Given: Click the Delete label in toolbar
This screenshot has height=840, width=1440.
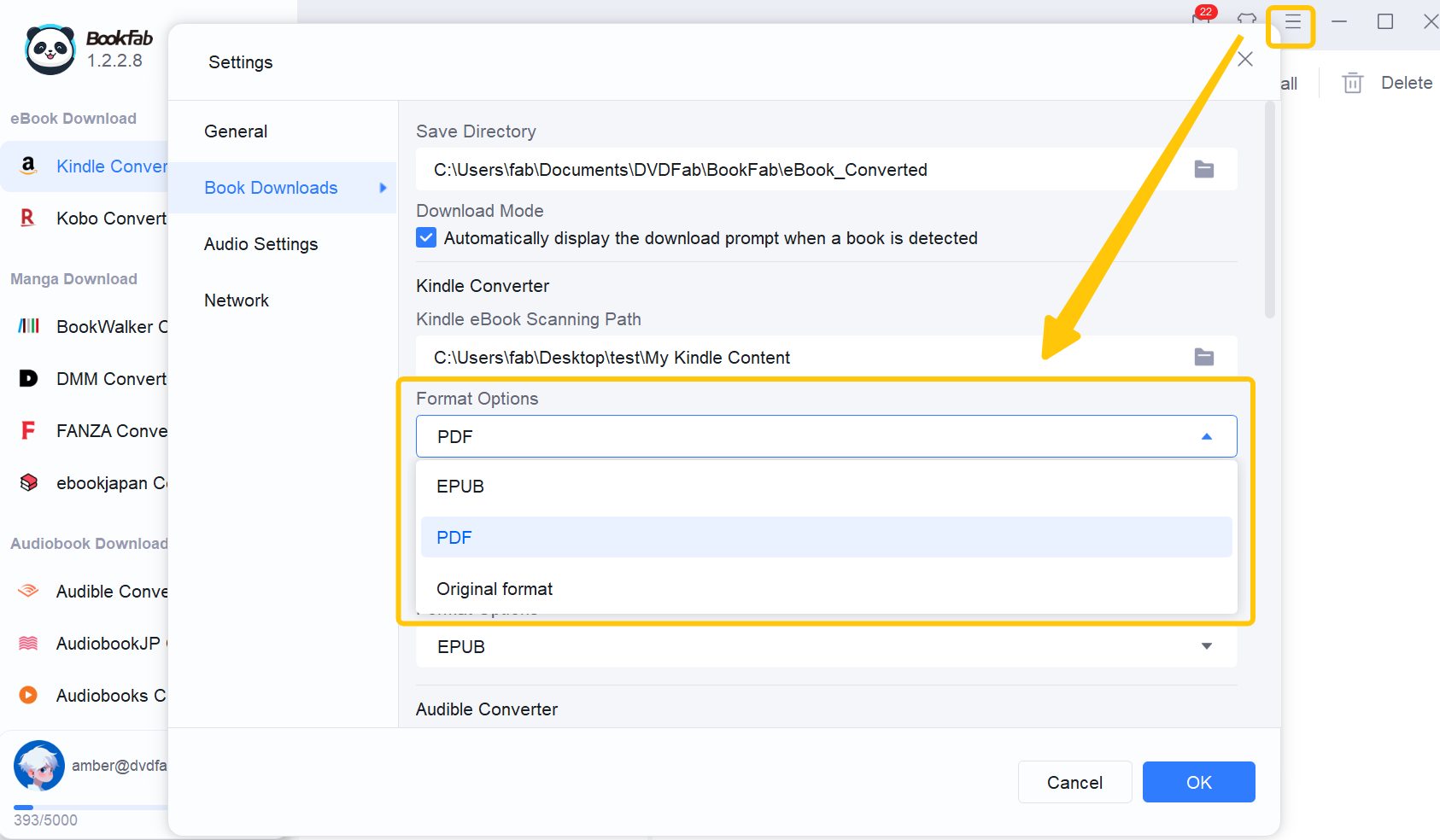Looking at the screenshot, I should (1407, 83).
